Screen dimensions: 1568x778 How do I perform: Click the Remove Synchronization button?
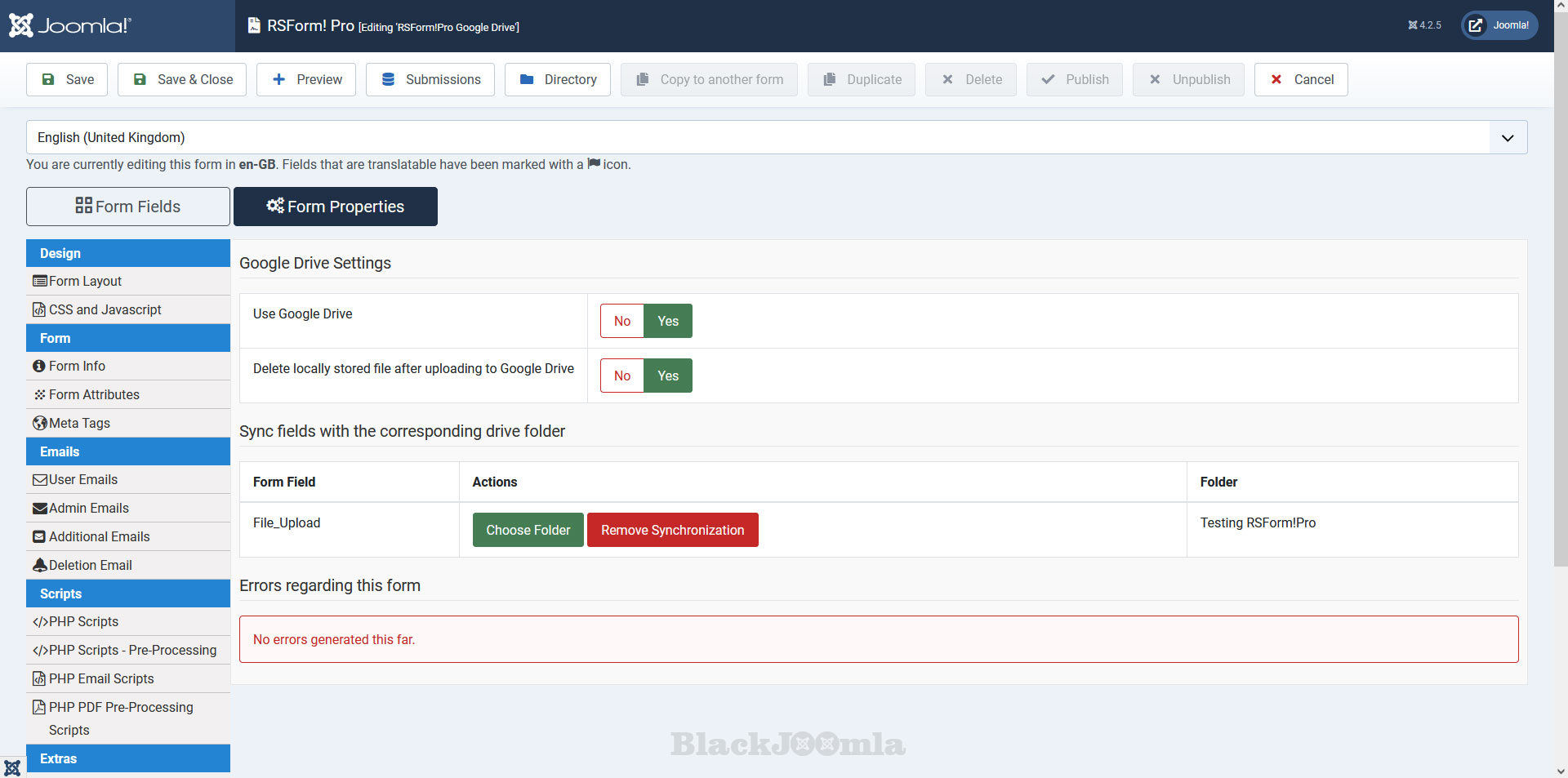(x=672, y=530)
